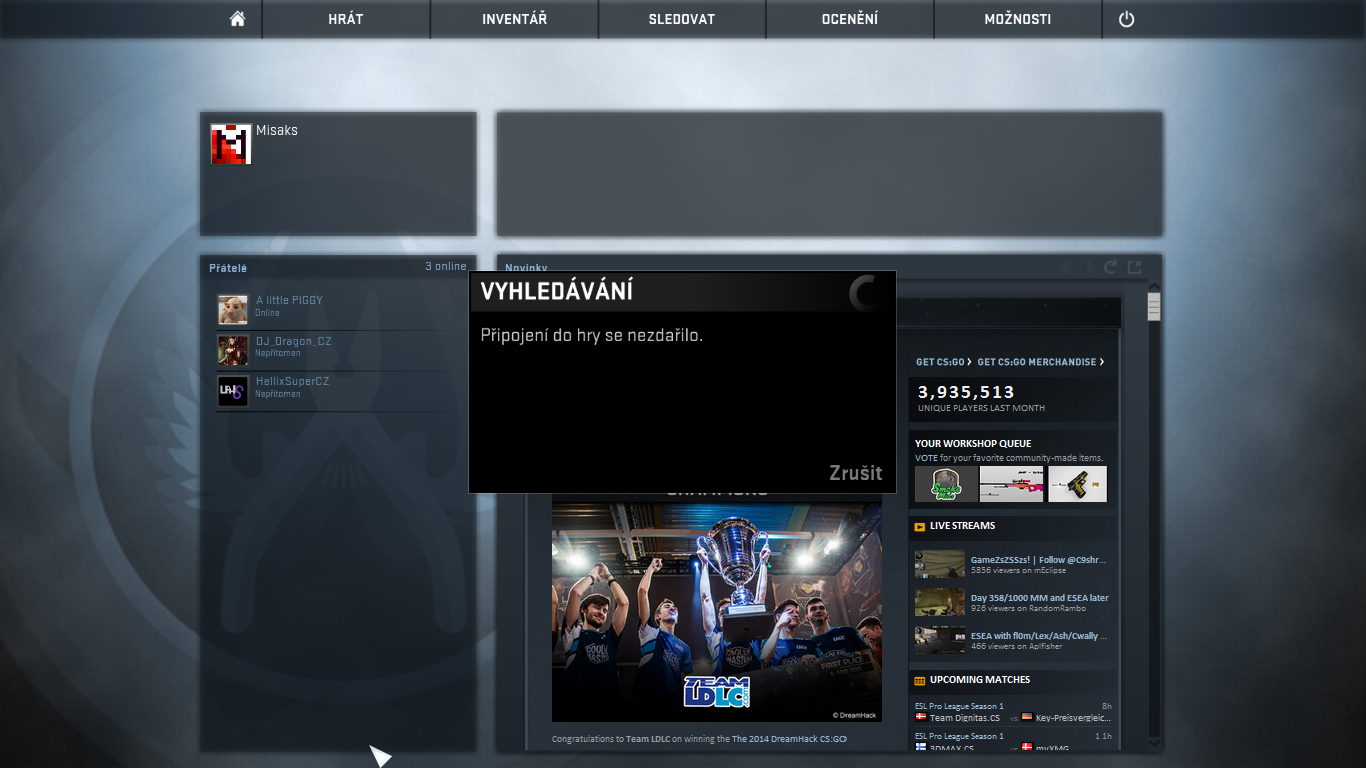This screenshot has height=768, width=1366.
Task: Follow the GET CS:GO MERCHANDISE link
Action: 1040,362
